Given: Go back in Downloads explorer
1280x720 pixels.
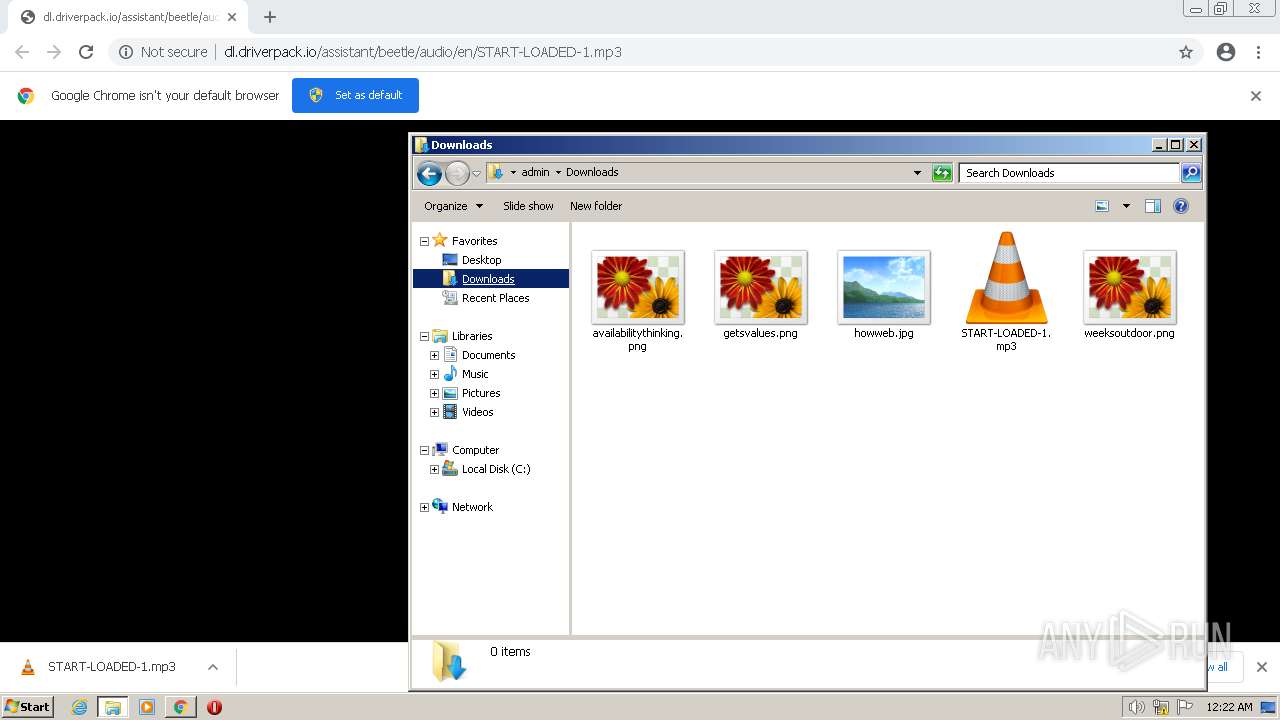Looking at the screenshot, I should [x=429, y=173].
